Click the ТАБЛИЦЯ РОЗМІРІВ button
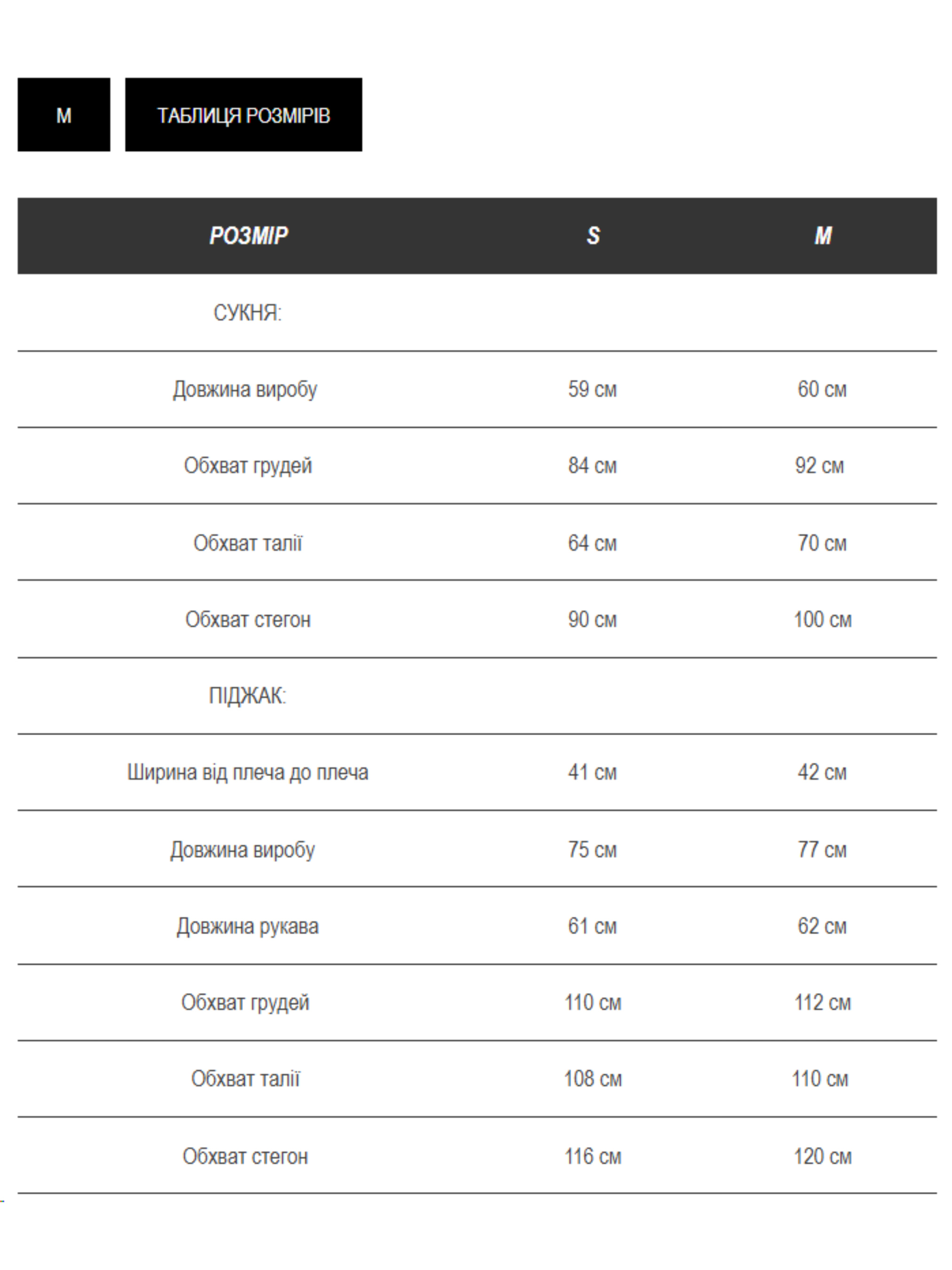This screenshot has height=1270, width=952. [244, 115]
